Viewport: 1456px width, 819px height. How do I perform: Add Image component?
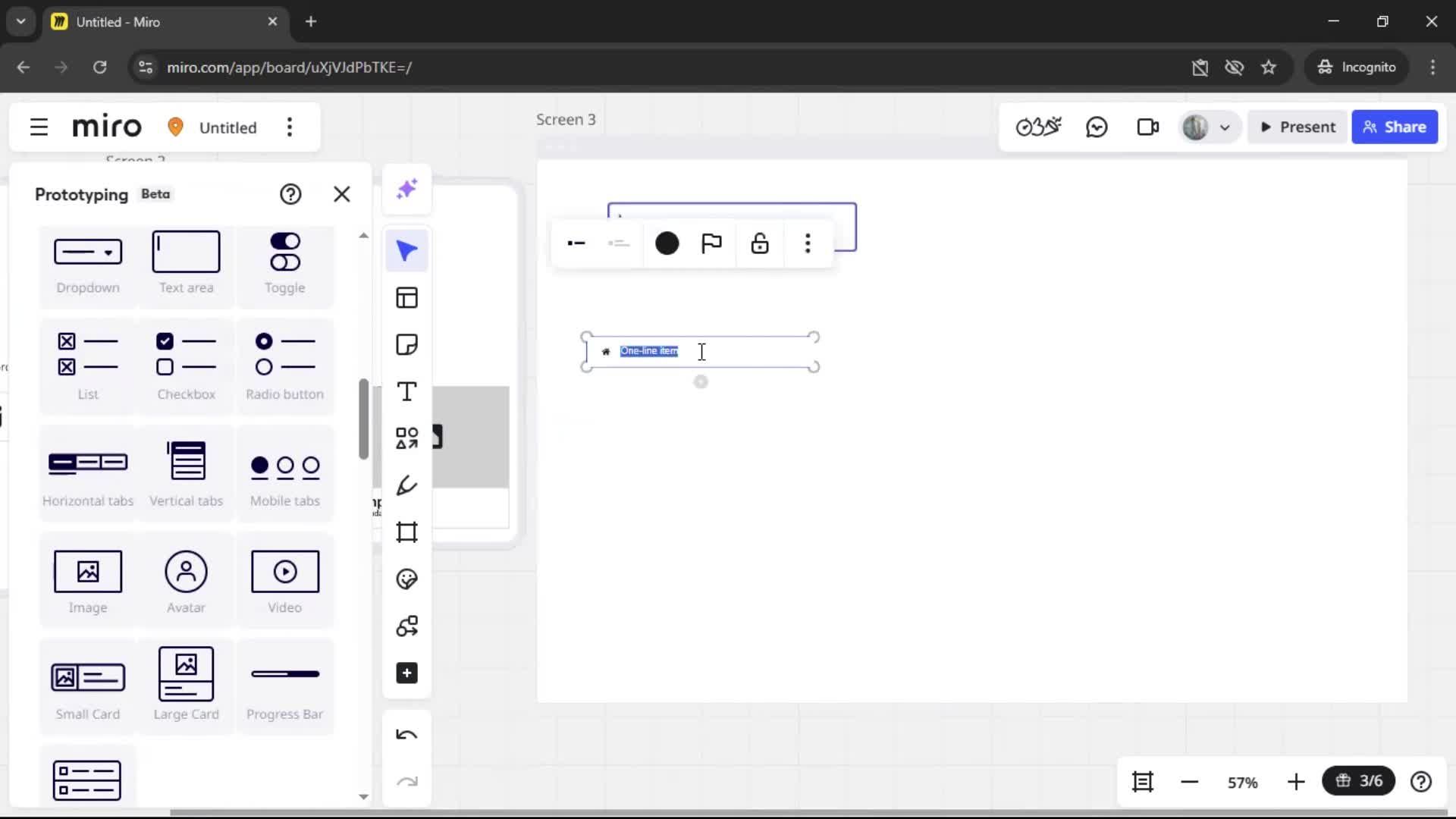tap(88, 581)
